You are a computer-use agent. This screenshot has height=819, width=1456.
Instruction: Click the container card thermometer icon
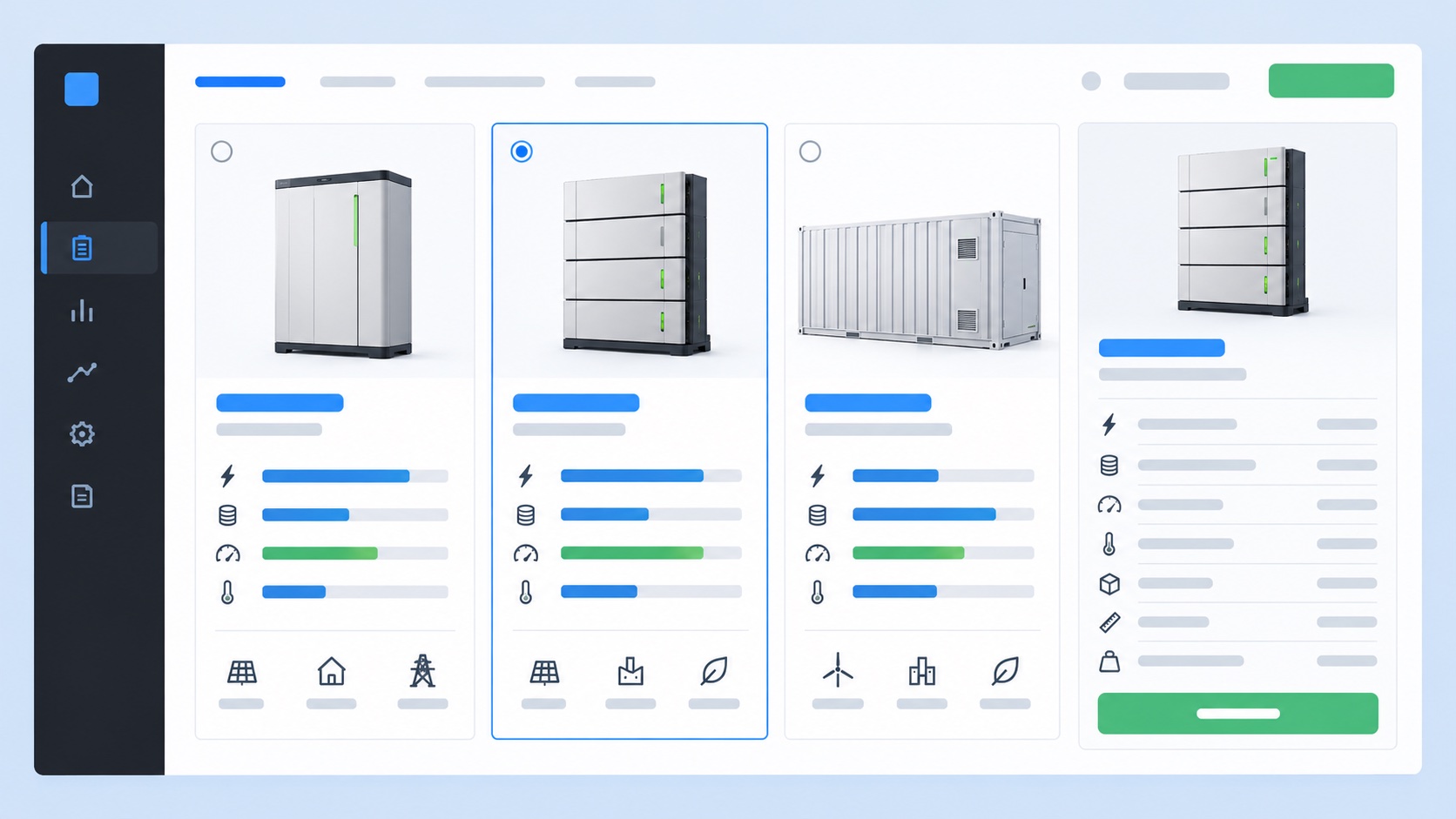tap(817, 593)
